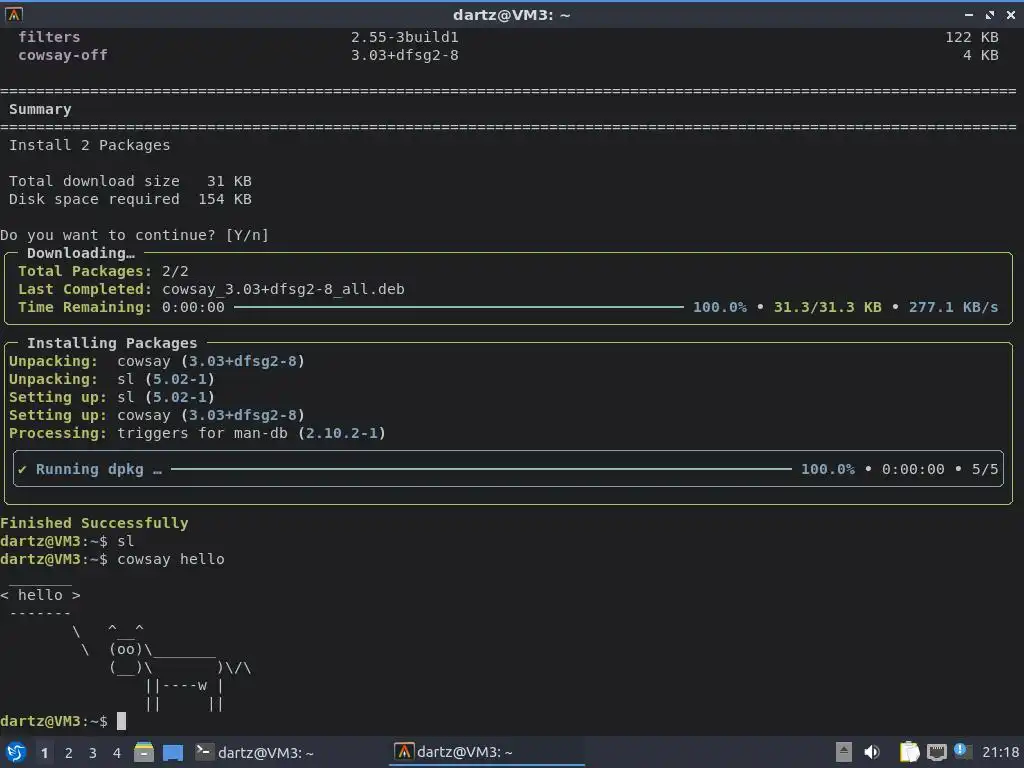Close the terminal window

1011,14
